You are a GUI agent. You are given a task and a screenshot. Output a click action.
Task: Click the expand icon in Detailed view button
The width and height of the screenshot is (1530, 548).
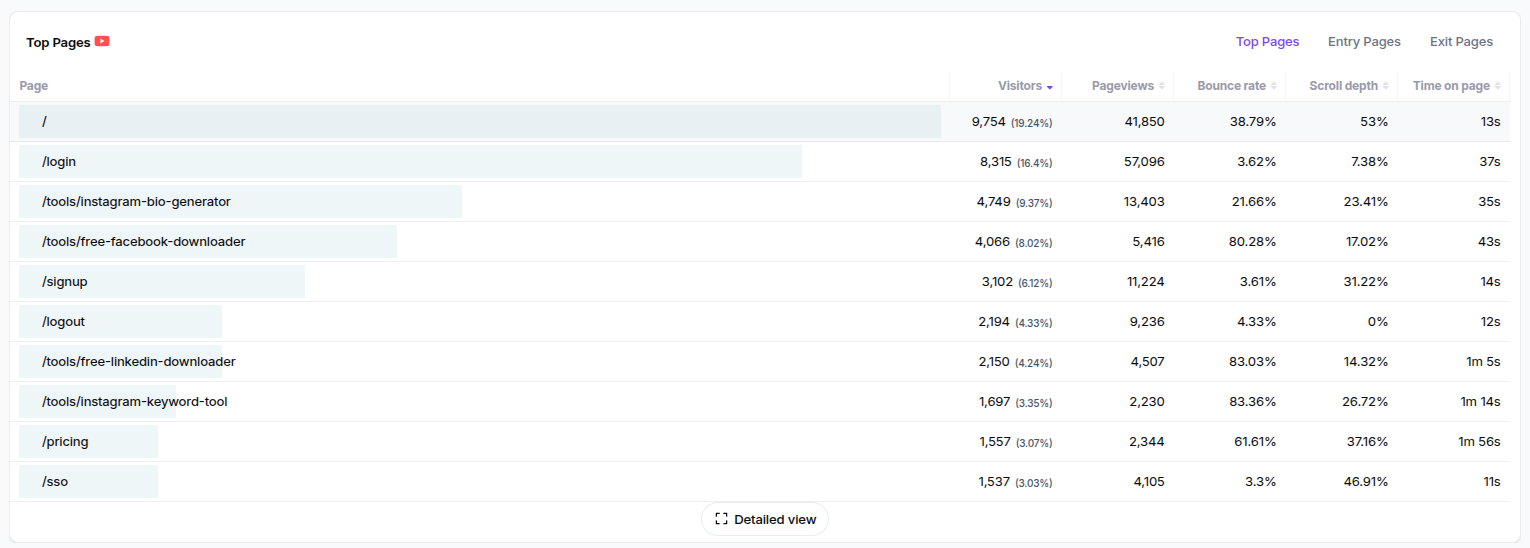click(721, 519)
